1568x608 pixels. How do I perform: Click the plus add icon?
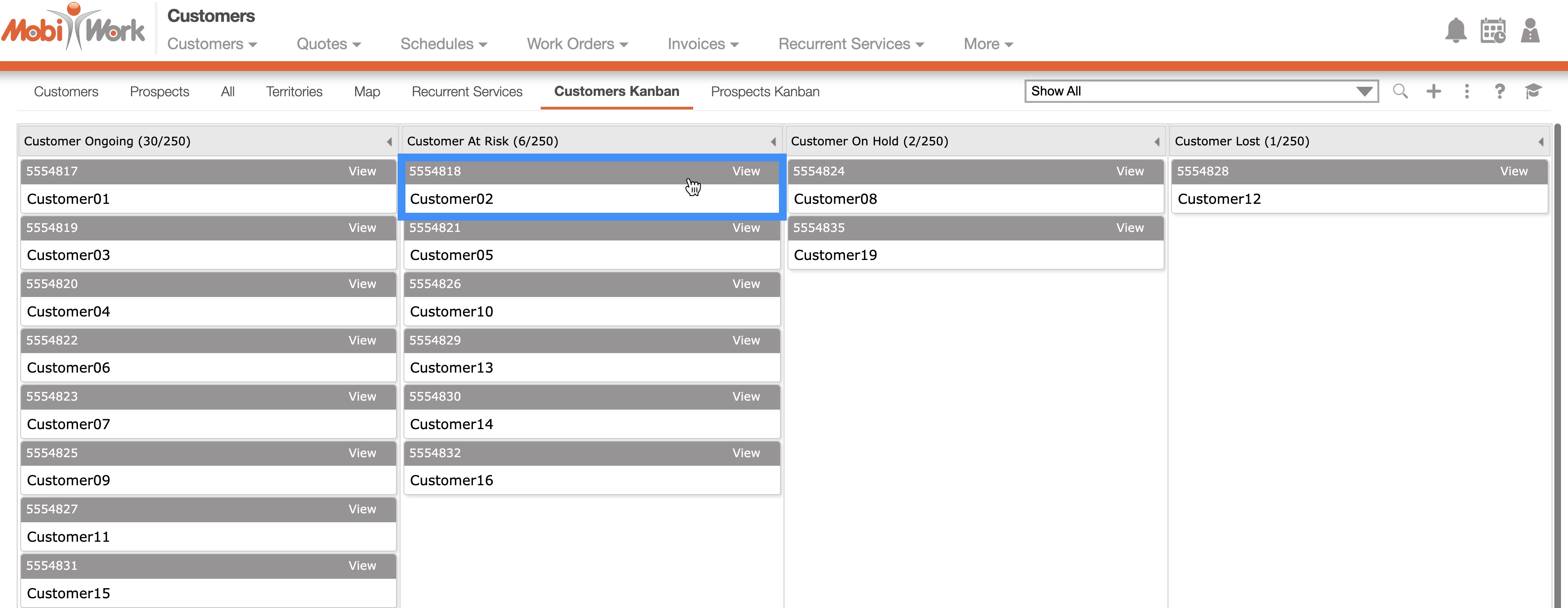pos(1433,91)
